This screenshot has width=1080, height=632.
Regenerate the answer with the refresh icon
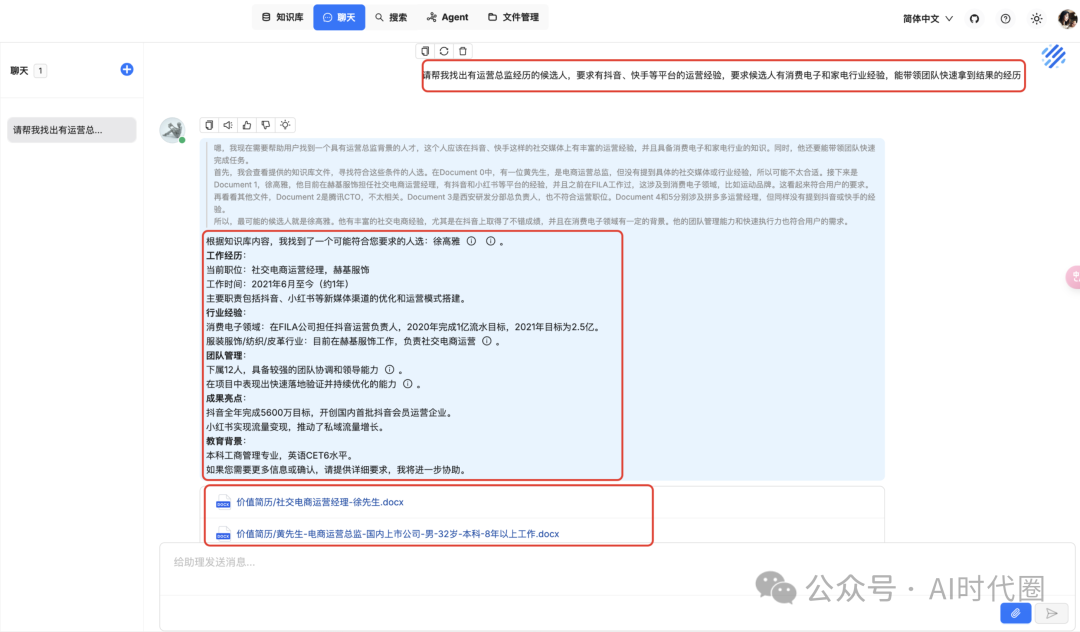coord(444,51)
